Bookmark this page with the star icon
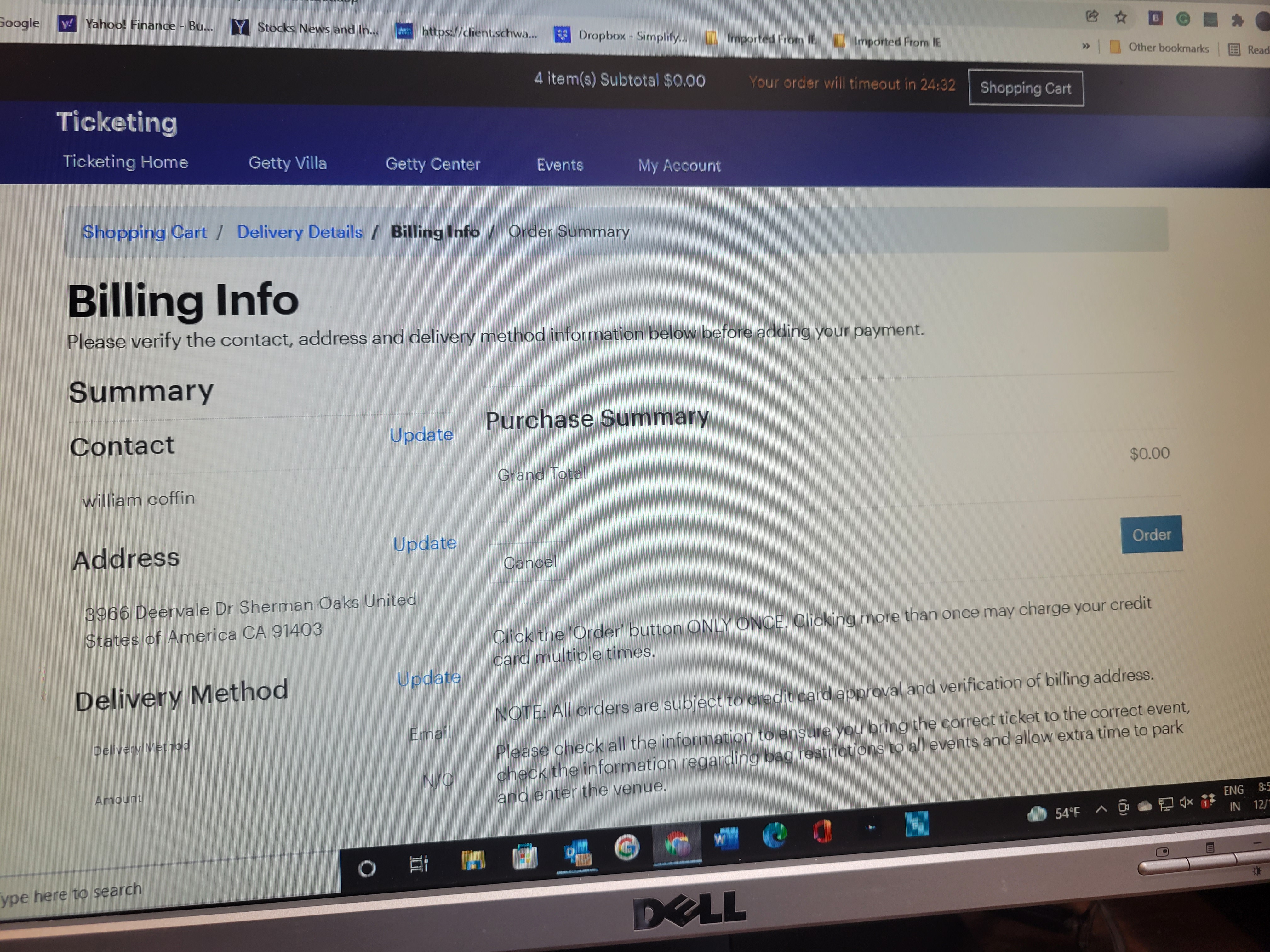Viewport: 1270px width, 952px height. pyautogui.click(x=1121, y=17)
